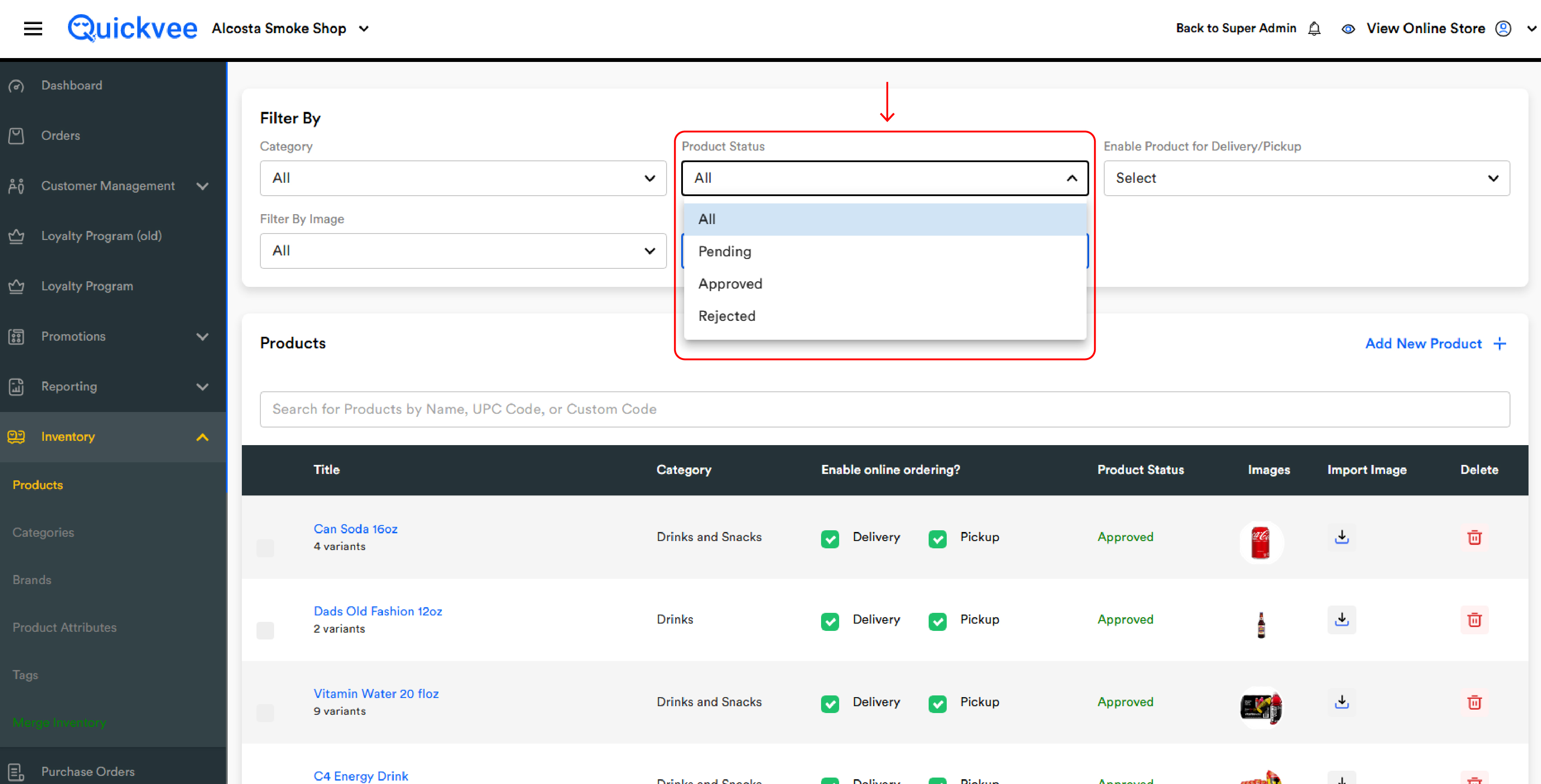Screen dimensions: 1541x784
Task: Click the Quickvee logo
Action: [132, 28]
